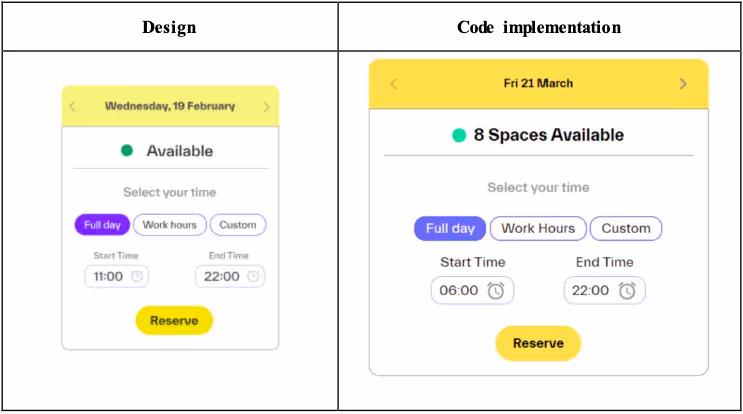
Task: Click previous-day arrow beside Wednesday, 19 February
Action: (72, 106)
